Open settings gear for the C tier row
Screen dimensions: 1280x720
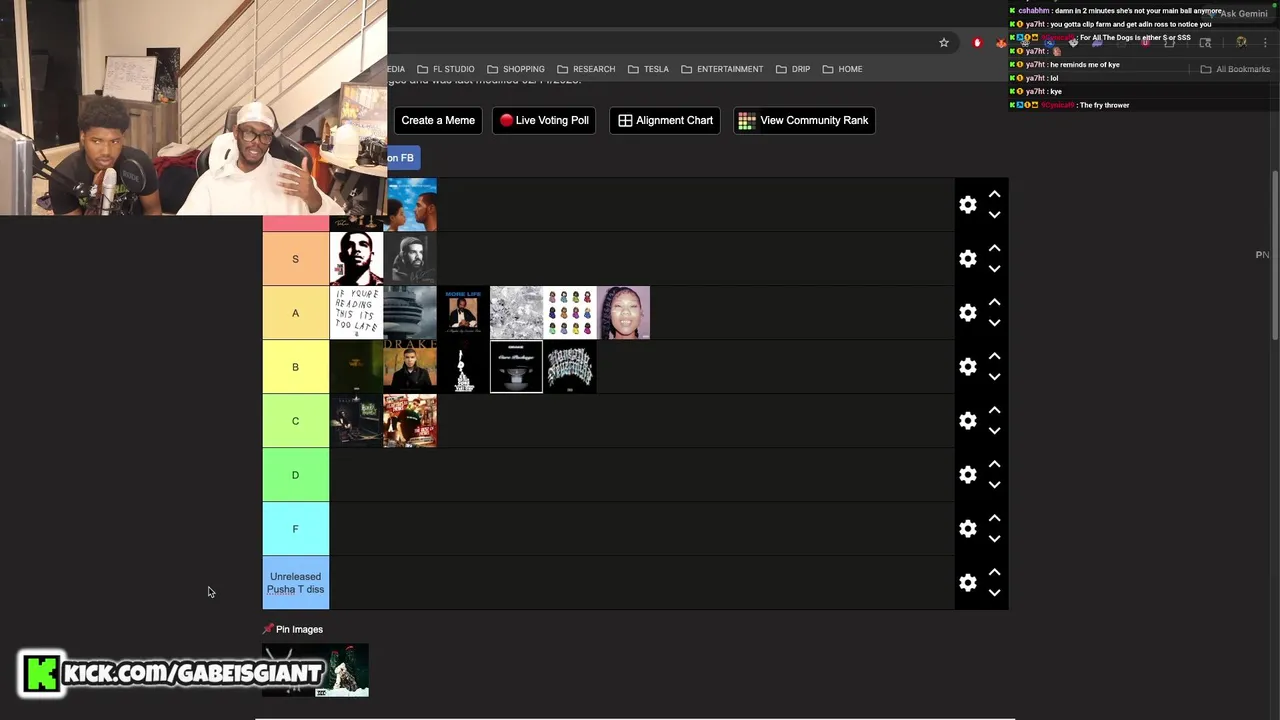pos(968,421)
